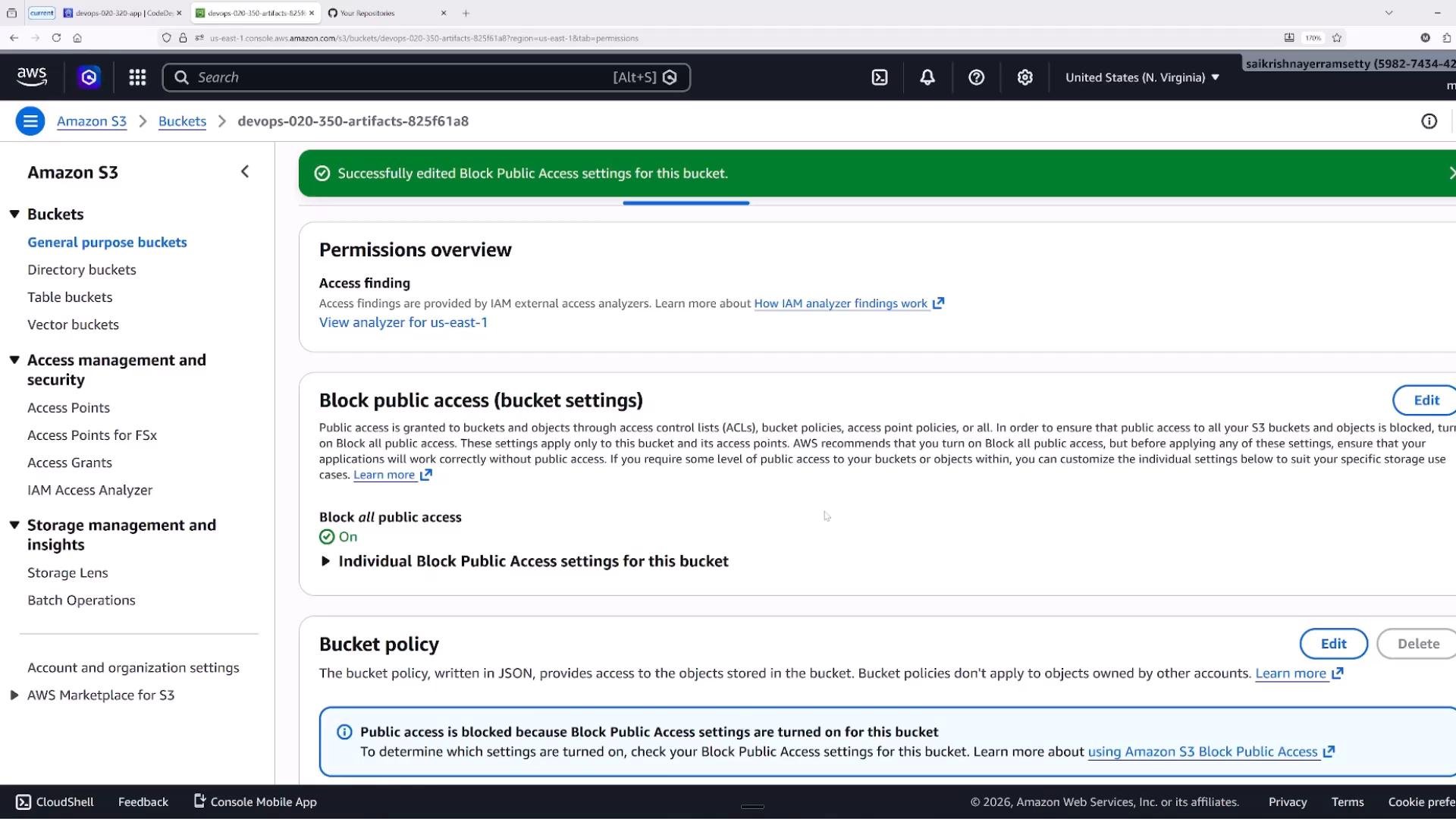Launch CloudShell from the top bar icon
1456x819 pixels.
880,77
